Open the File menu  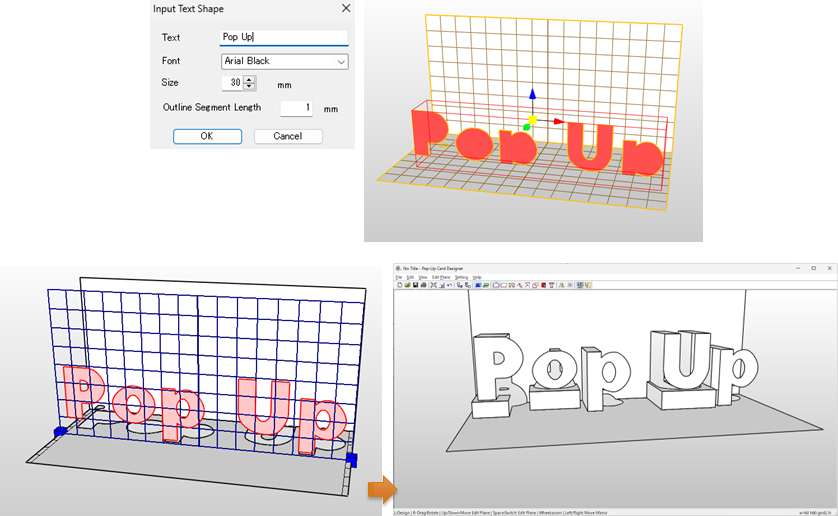(399, 277)
